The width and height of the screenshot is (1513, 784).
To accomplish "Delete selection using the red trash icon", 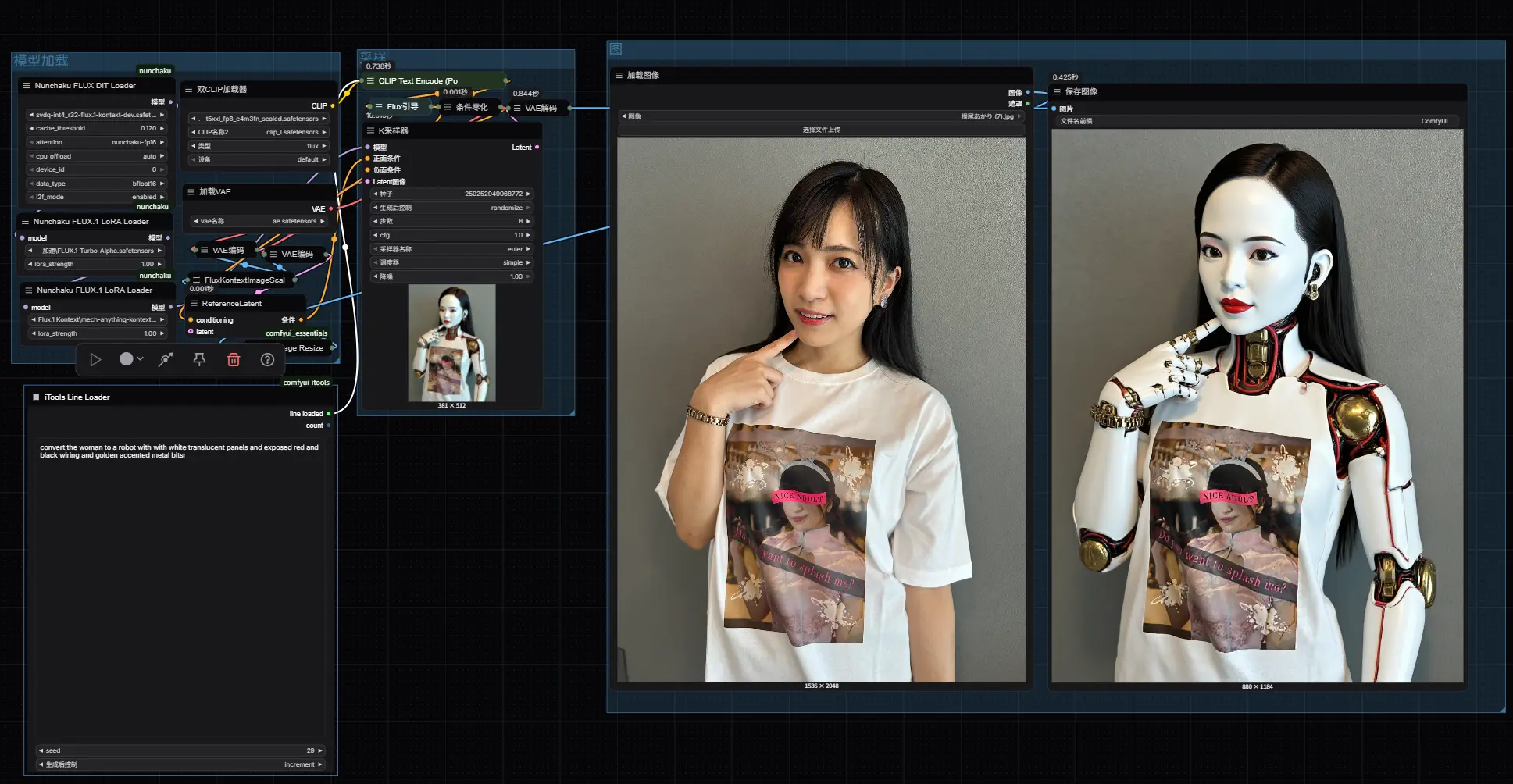I will 234,360.
